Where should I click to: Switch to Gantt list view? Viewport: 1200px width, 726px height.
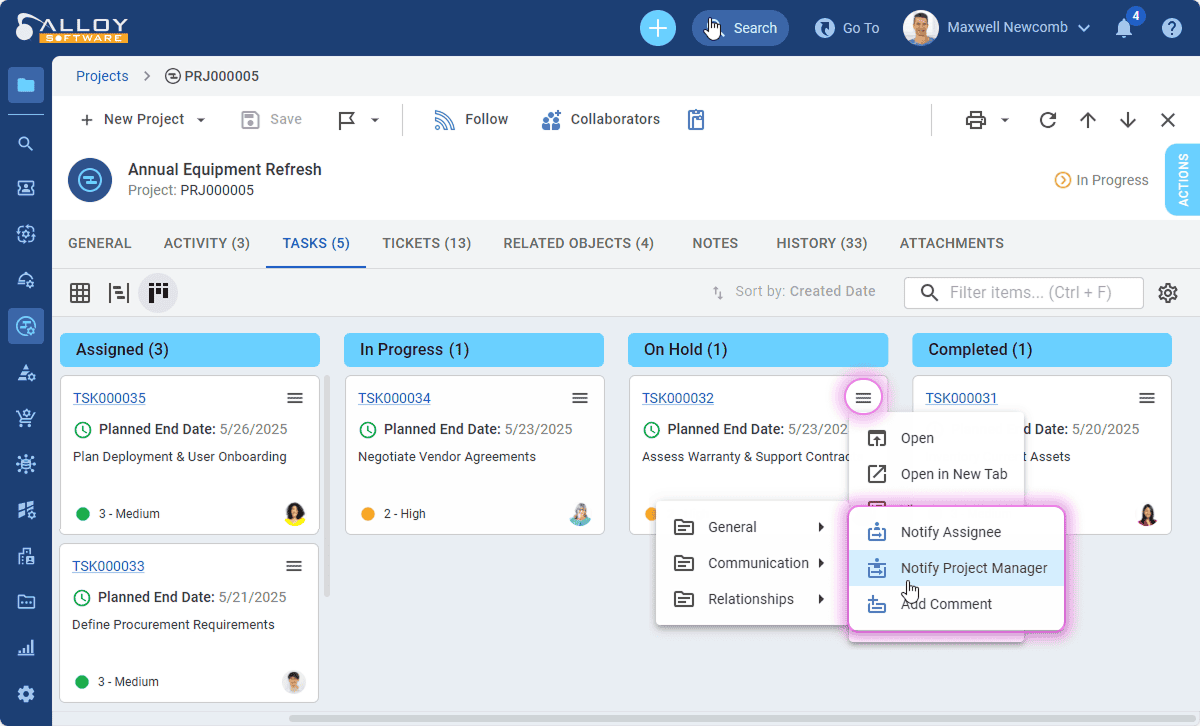coord(119,293)
